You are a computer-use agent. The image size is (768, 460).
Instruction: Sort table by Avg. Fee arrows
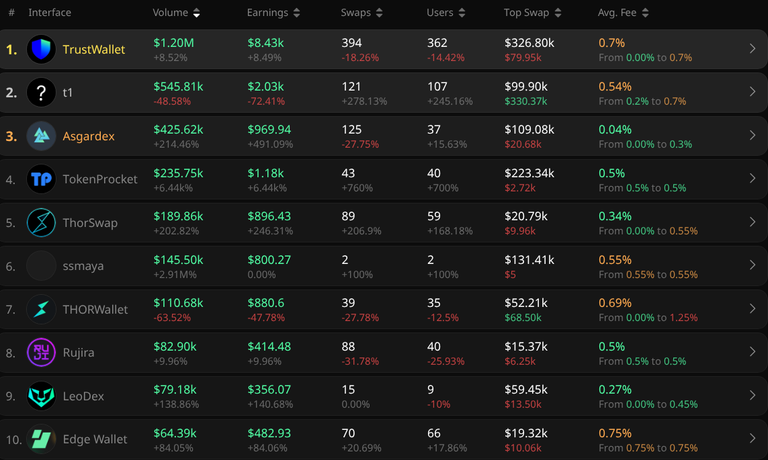pos(645,13)
